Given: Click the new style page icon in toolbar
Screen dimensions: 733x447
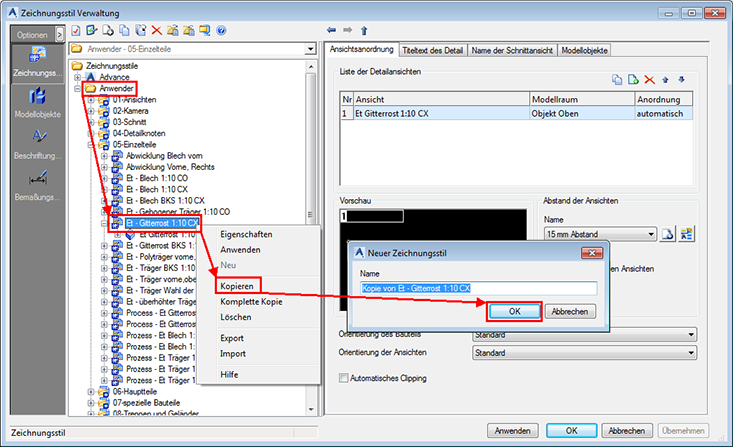Looking at the screenshot, I should pos(108,31).
